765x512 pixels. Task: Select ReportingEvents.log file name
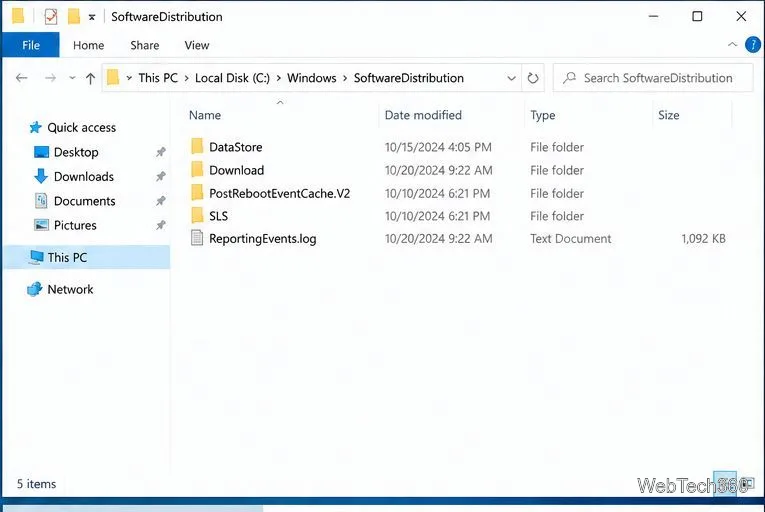tap(262, 239)
